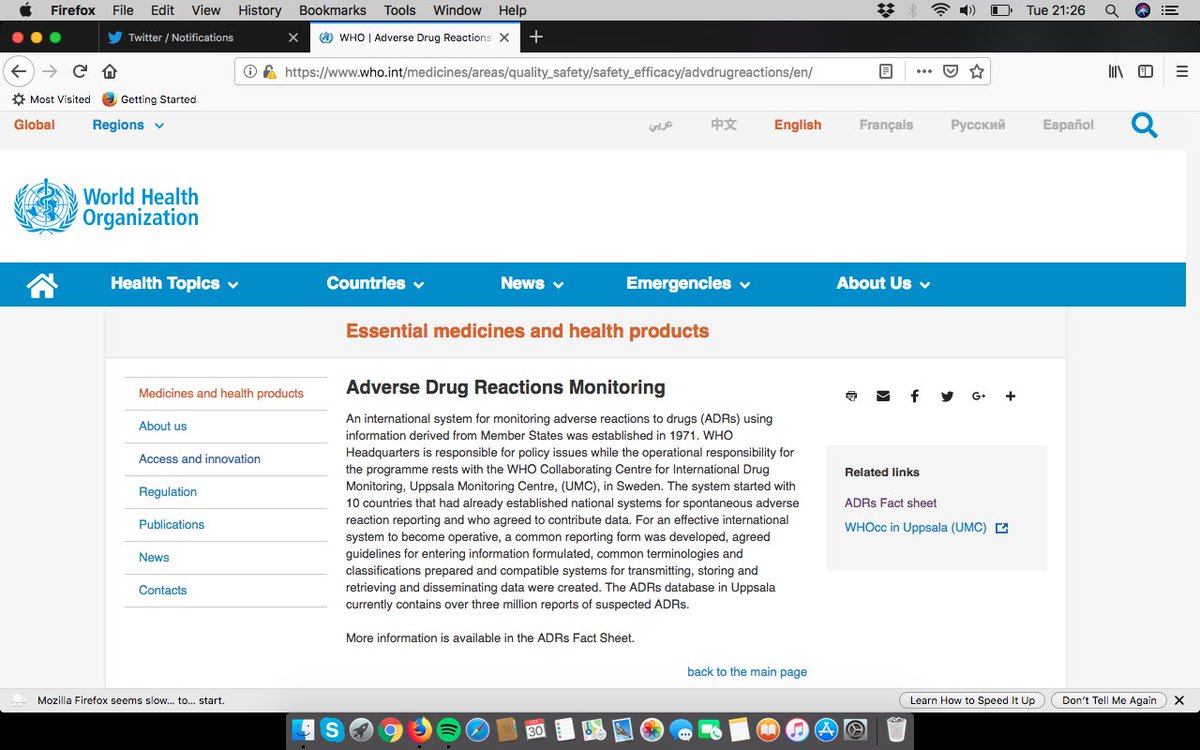Click the browser Back arrow button
Image resolution: width=1200 pixels, height=750 pixels.
pyautogui.click(x=18, y=72)
